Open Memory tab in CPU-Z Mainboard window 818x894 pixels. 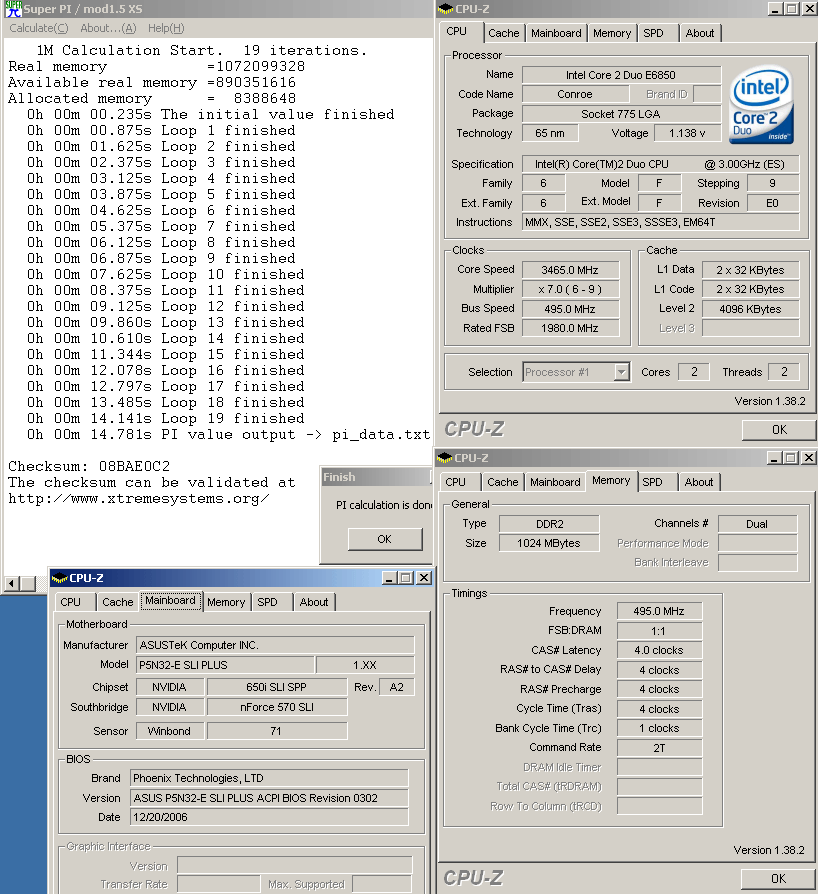tap(226, 602)
